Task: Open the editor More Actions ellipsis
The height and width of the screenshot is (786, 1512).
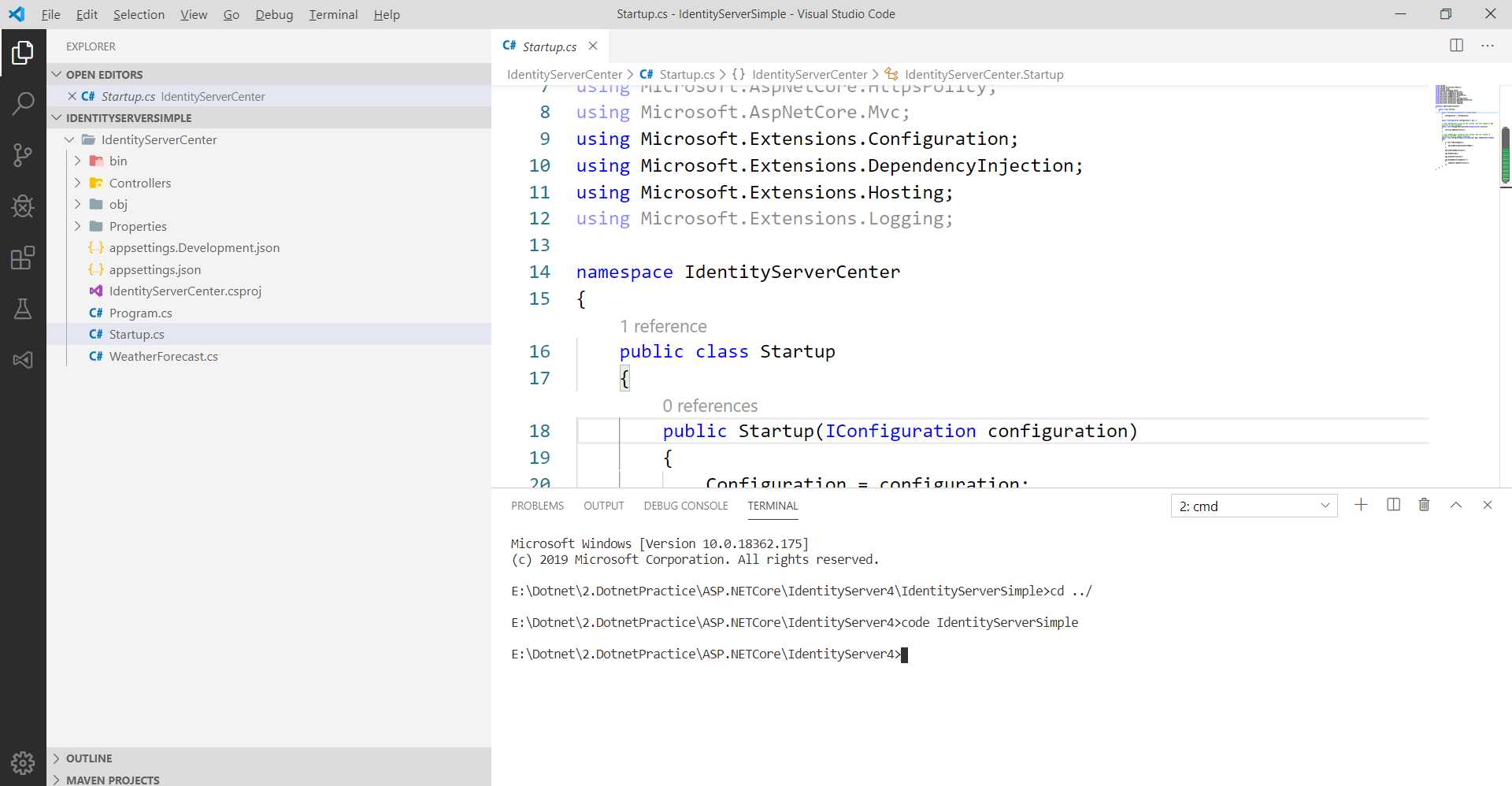Action: coord(1488,46)
